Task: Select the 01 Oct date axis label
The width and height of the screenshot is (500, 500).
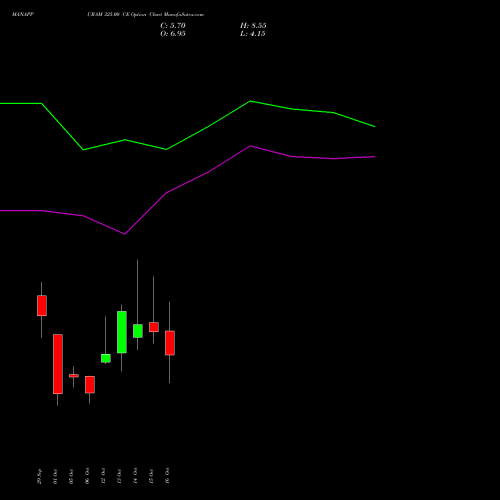Action: coord(55,476)
